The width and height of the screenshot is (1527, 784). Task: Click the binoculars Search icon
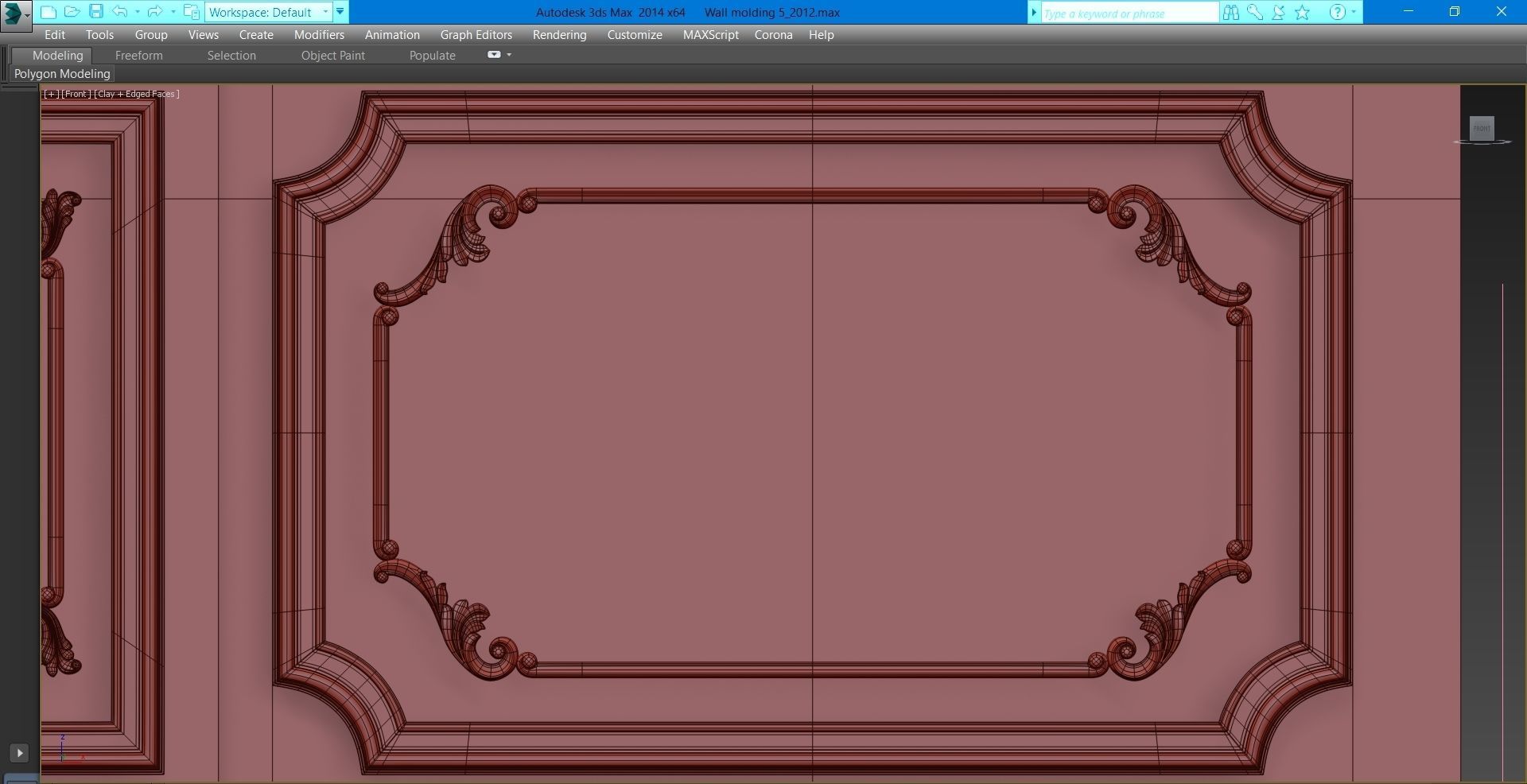pos(1231,12)
